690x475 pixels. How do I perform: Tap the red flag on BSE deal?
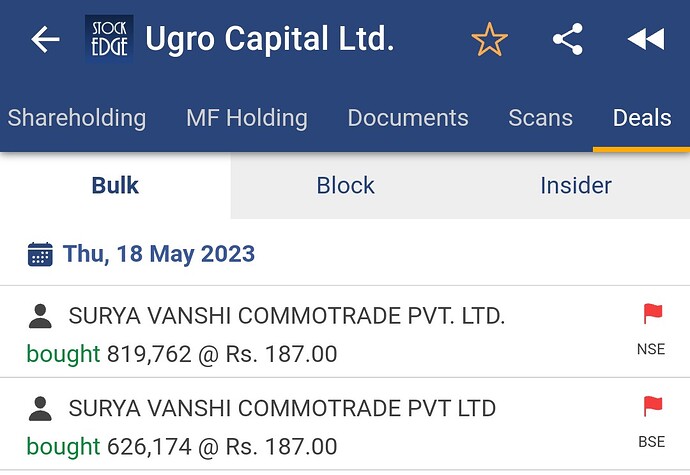(652, 406)
